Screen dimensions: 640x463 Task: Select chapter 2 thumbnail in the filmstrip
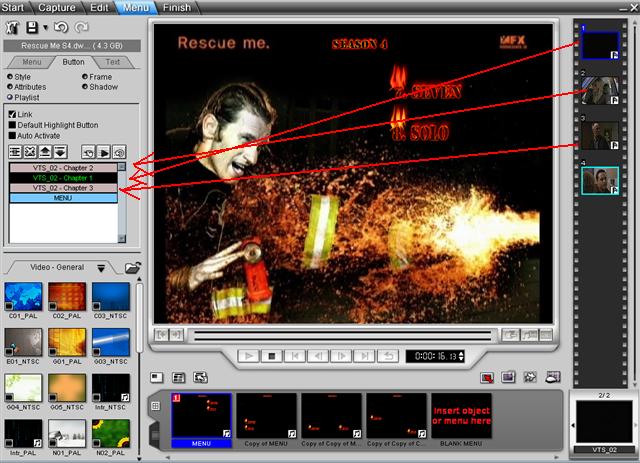[600, 90]
